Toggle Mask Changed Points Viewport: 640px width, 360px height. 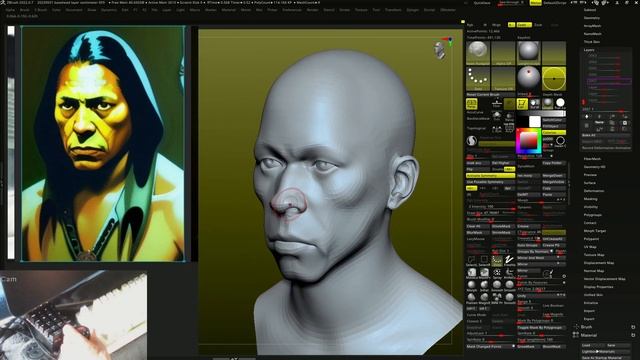pyautogui.click(x=490, y=347)
